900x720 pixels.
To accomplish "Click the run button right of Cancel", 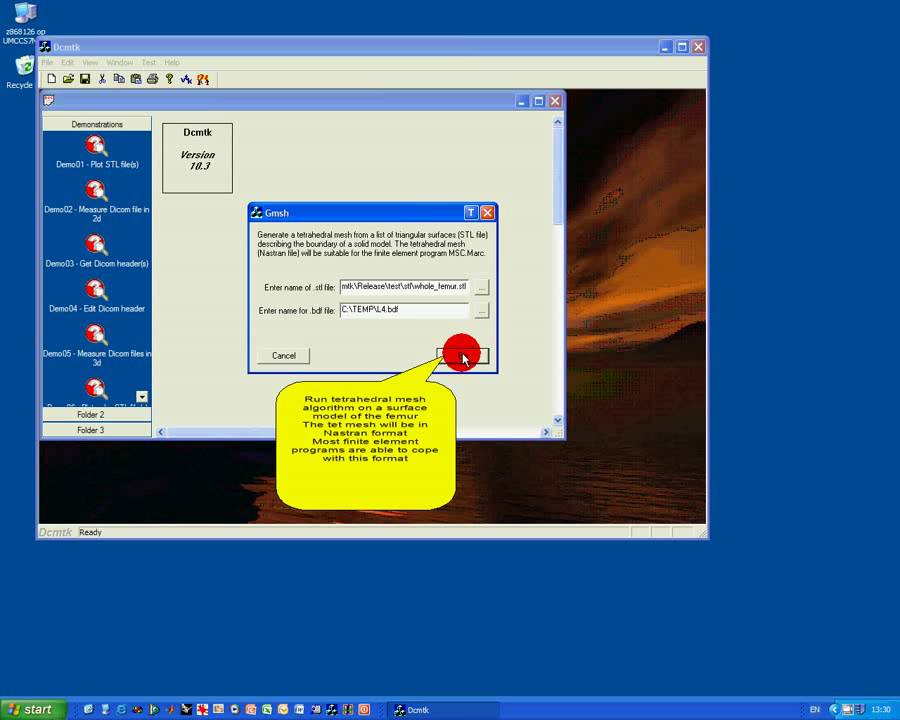I will 463,356.
